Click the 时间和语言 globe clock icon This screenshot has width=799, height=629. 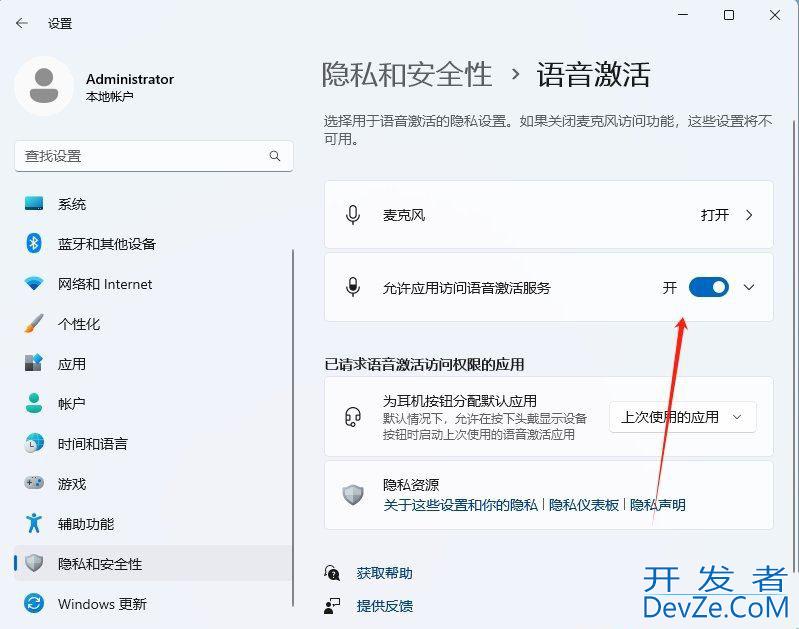coord(34,443)
